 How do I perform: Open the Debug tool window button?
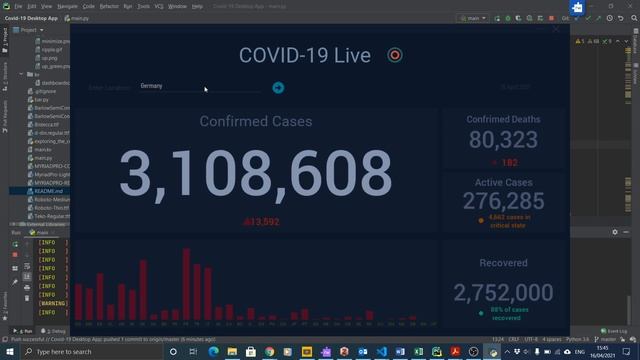click(x=53, y=331)
